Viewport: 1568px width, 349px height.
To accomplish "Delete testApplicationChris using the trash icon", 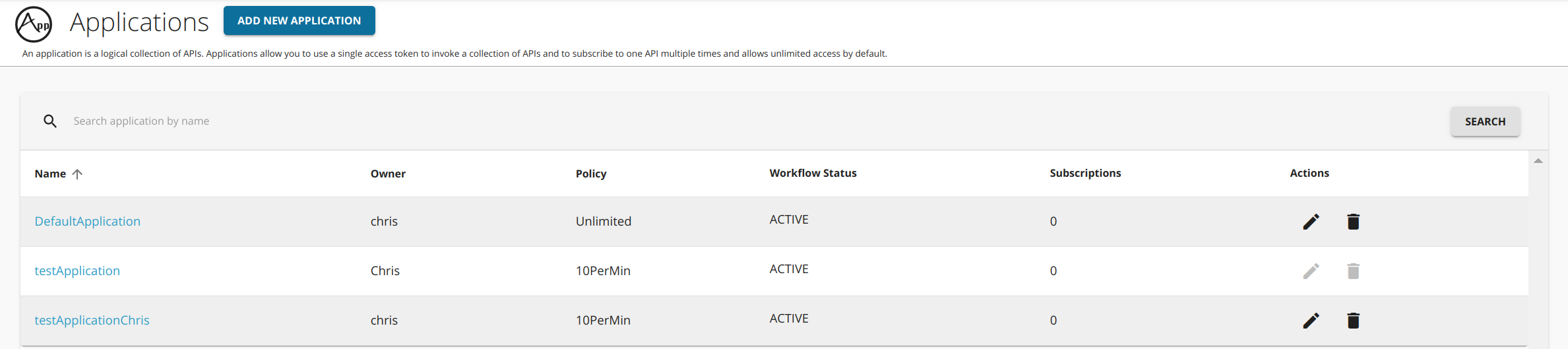I will 1353,321.
